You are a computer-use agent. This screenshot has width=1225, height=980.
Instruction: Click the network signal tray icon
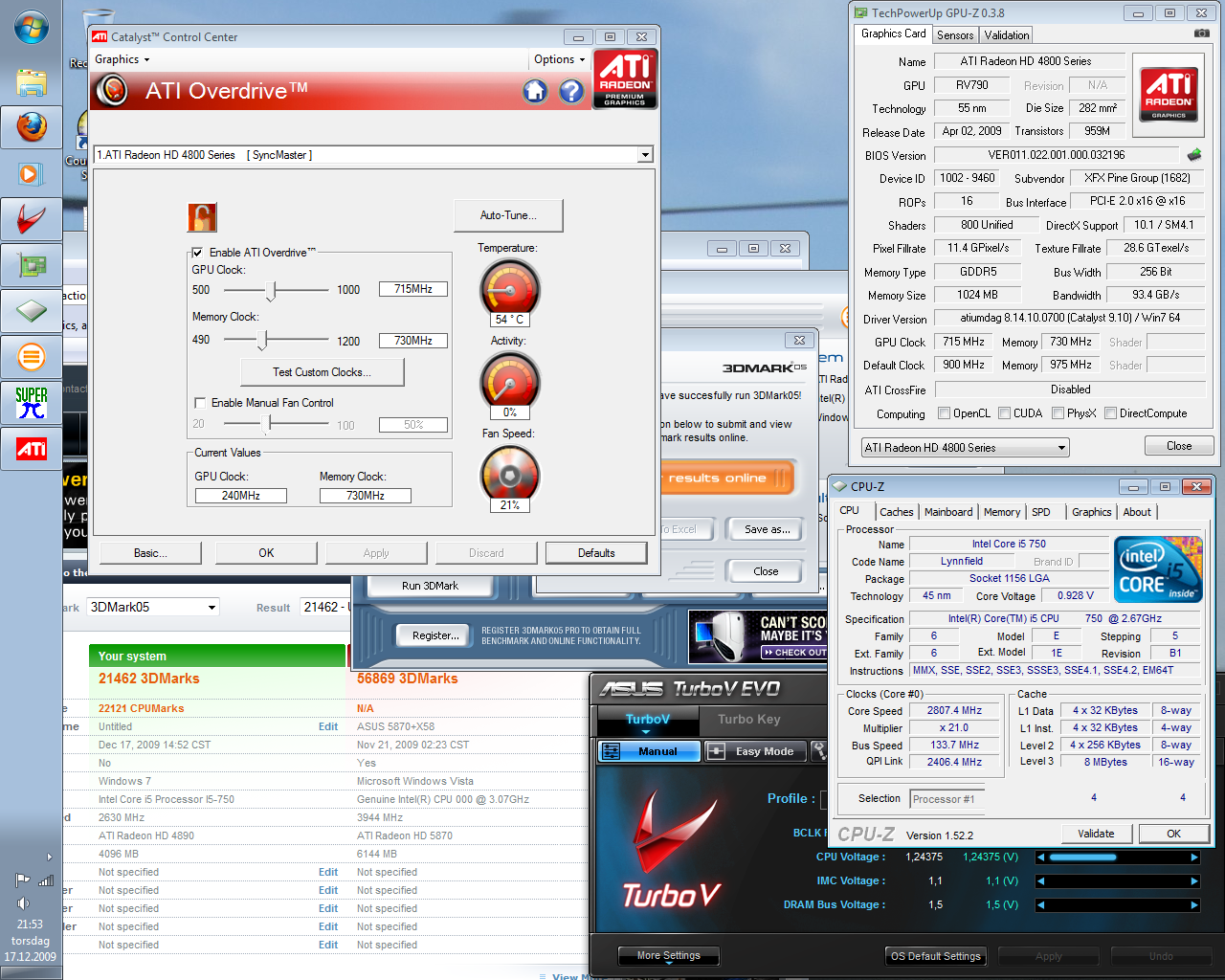[45, 880]
